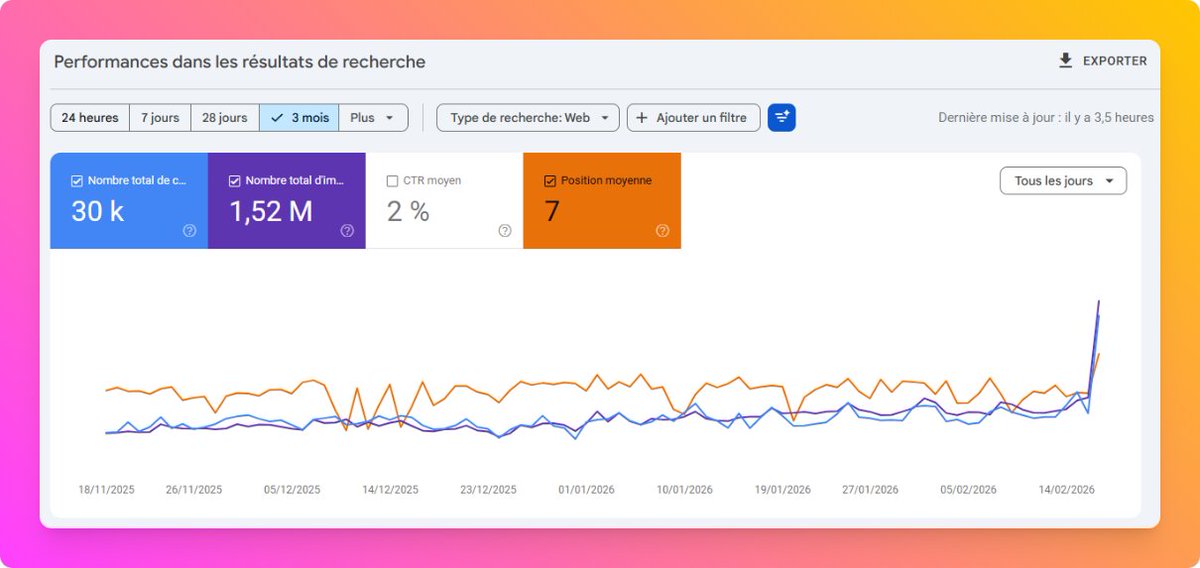1200x568 pixels.
Task: Toggle the Nombre total de clics checkbox
Action: (77, 181)
